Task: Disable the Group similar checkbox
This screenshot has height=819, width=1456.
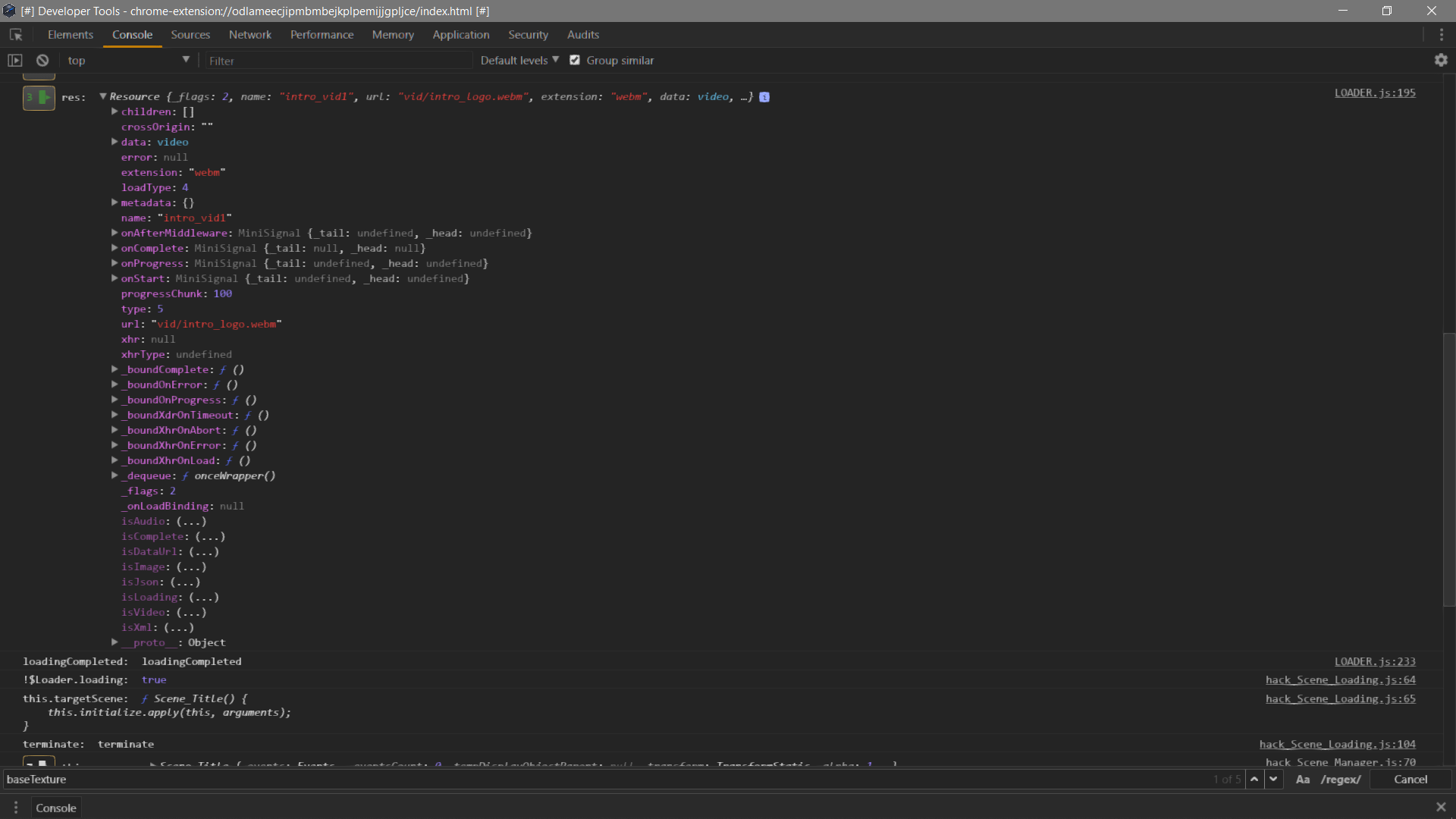Action: pyautogui.click(x=575, y=60)
